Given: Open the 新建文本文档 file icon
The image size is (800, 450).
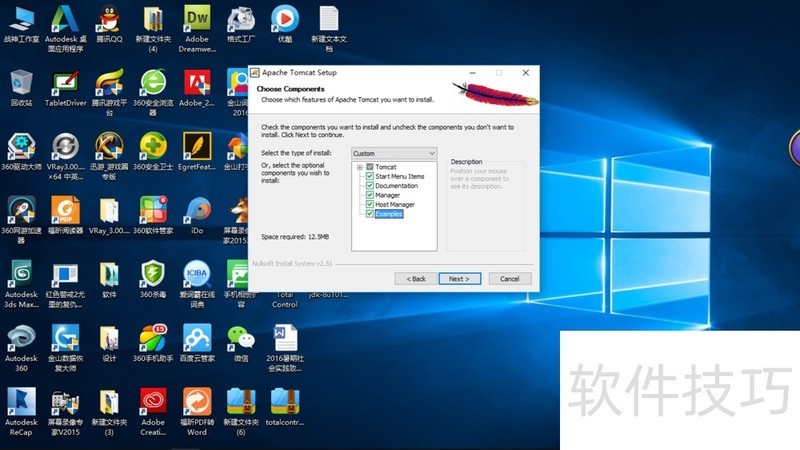Looking at the screenshot, I should tap(329, 20).
